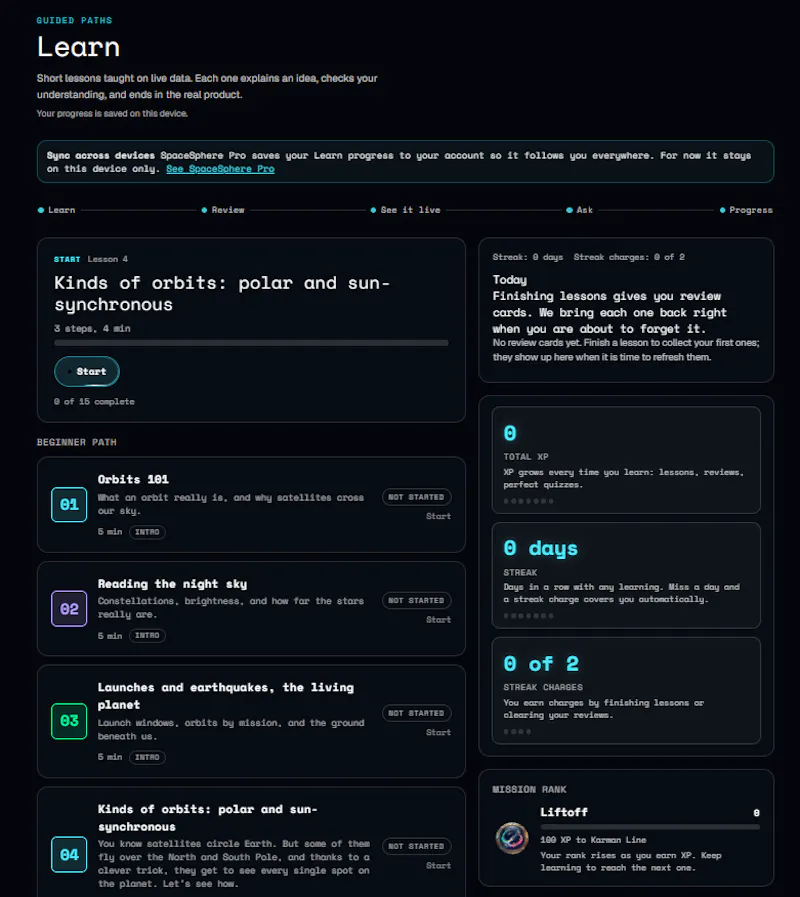The image size is (800, 897).
Task: Jump to the Ask section step
Action: click(x=580, y=210)
